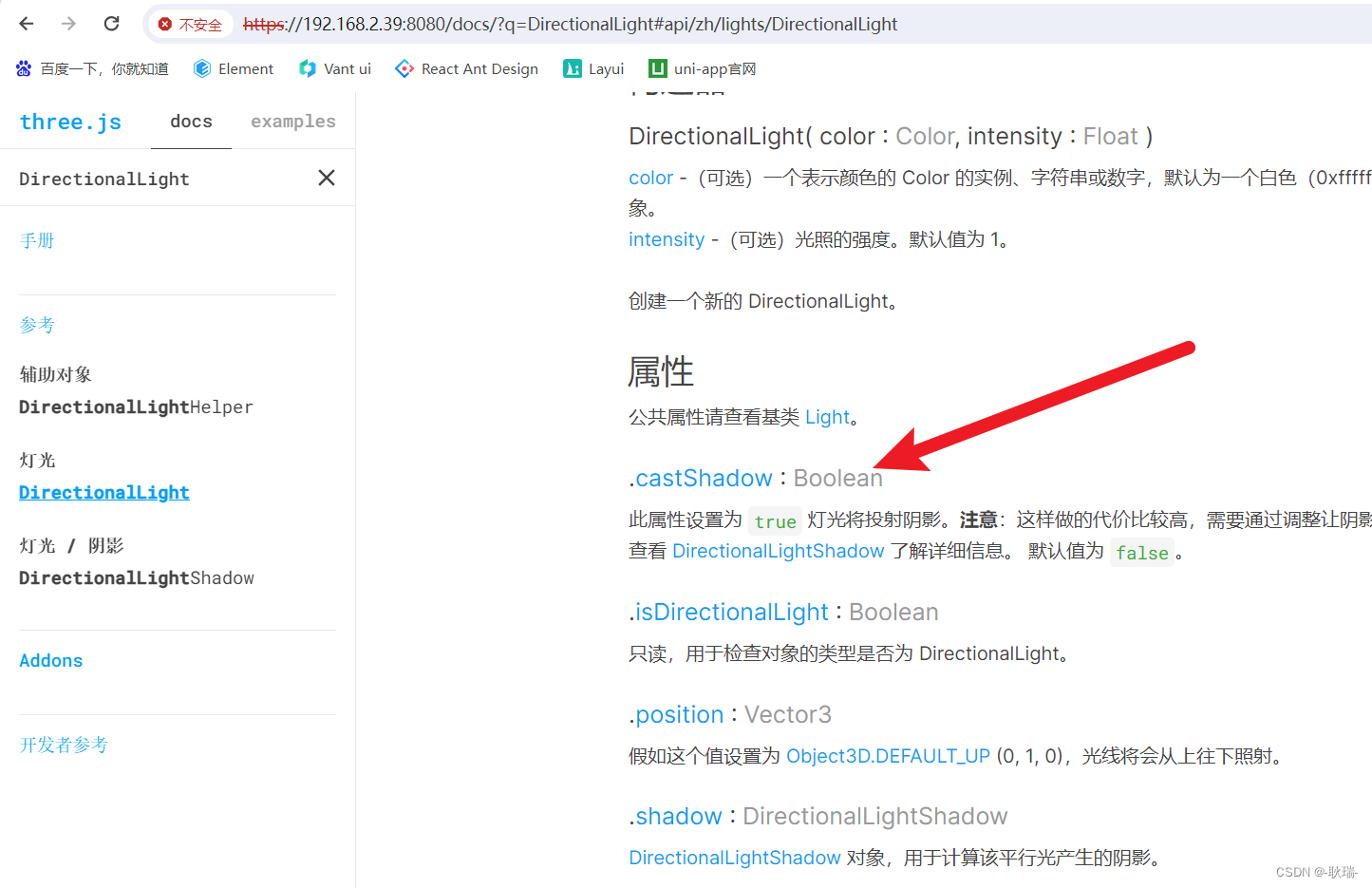Screen dimensions: 1372x888
Task: Click the text 创建一个新的 DirectionalLight
Action: coord(763,301)
